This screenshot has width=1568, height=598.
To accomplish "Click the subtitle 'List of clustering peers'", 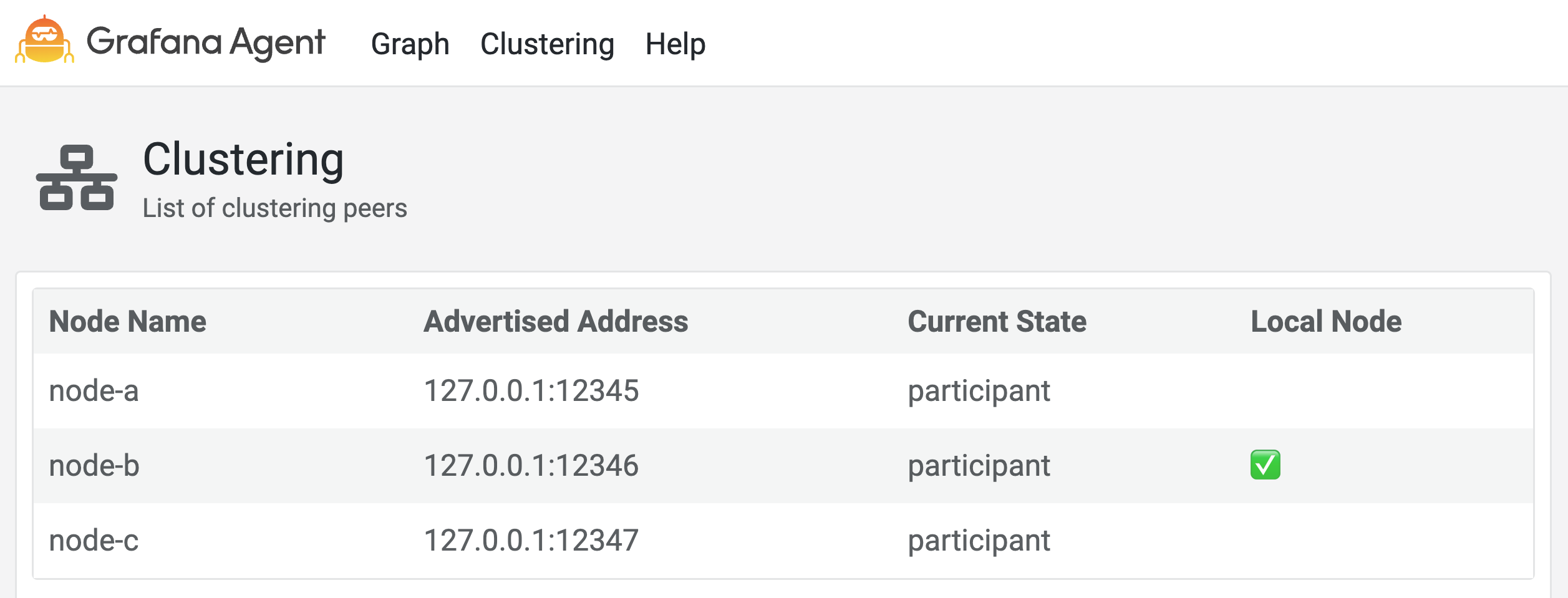I will tap(274, 208).
